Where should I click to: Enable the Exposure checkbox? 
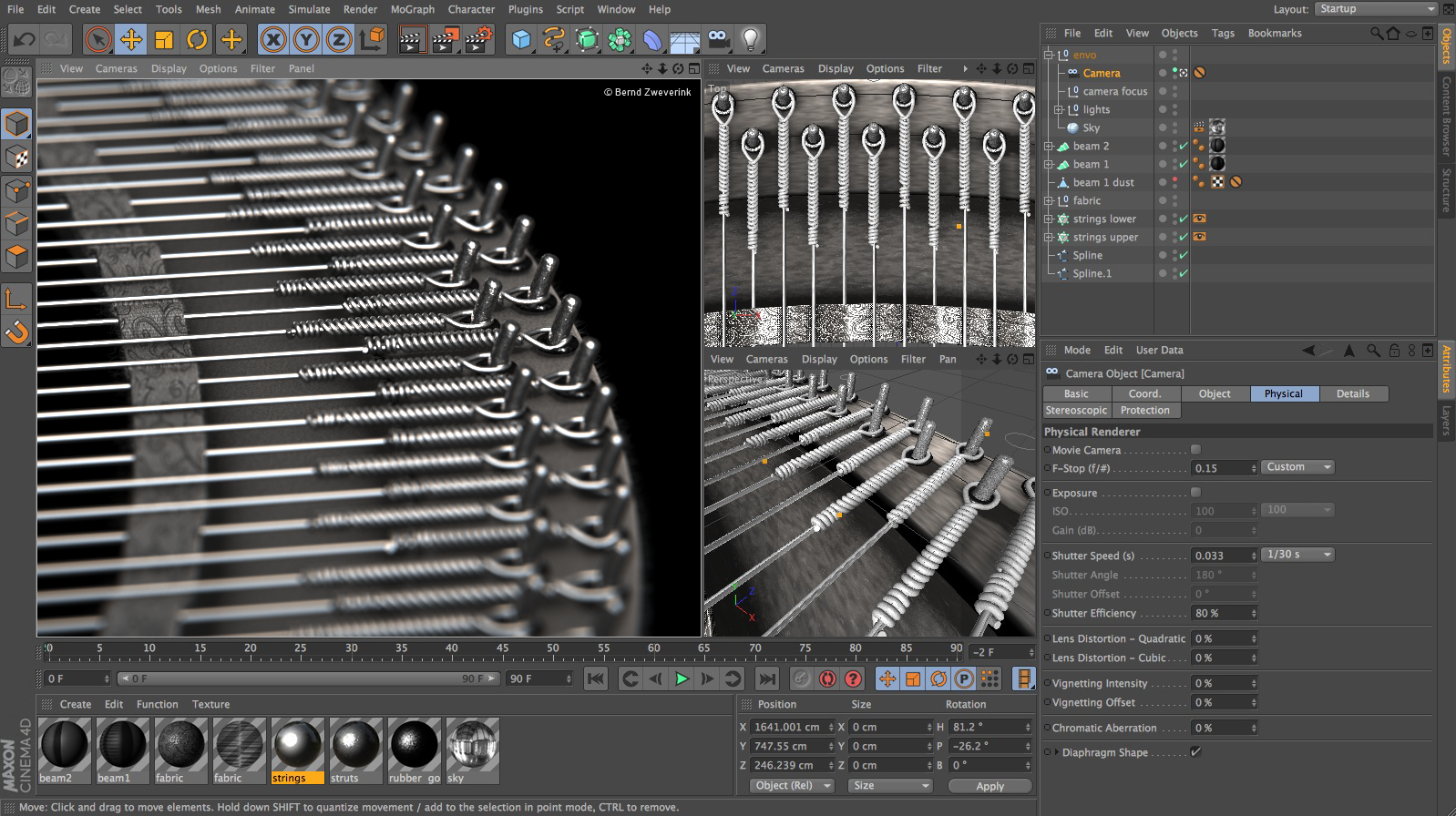[1195, 493]
